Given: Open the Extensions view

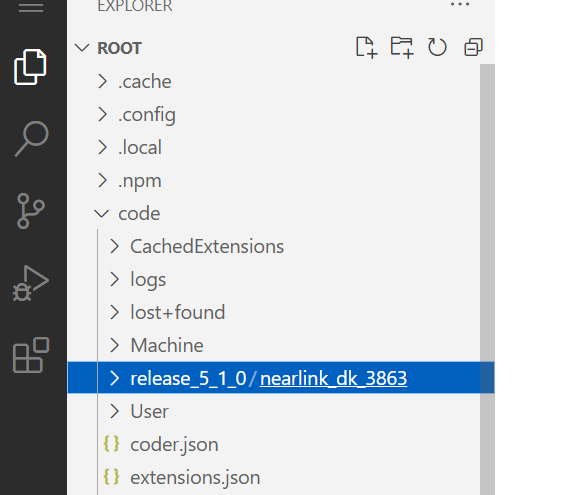Looking at the screenshot, I should pos(31,355).
